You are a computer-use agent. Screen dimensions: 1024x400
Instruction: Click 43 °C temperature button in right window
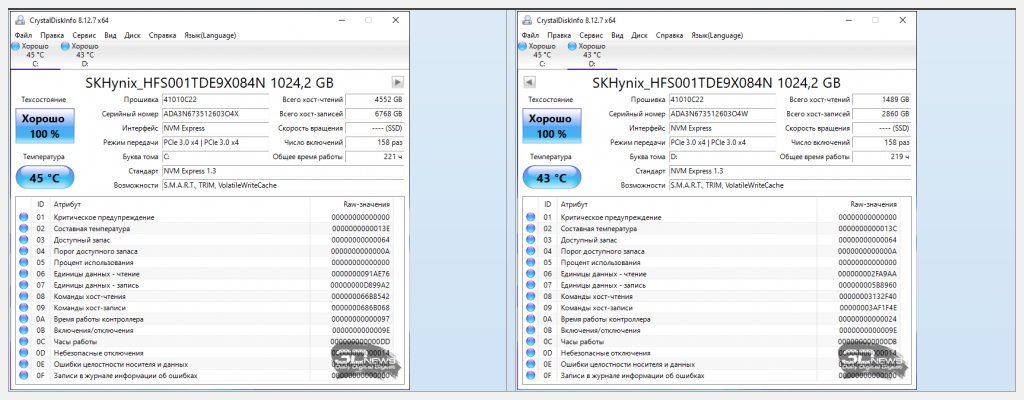pyautogui.click(x=551, y=177)
